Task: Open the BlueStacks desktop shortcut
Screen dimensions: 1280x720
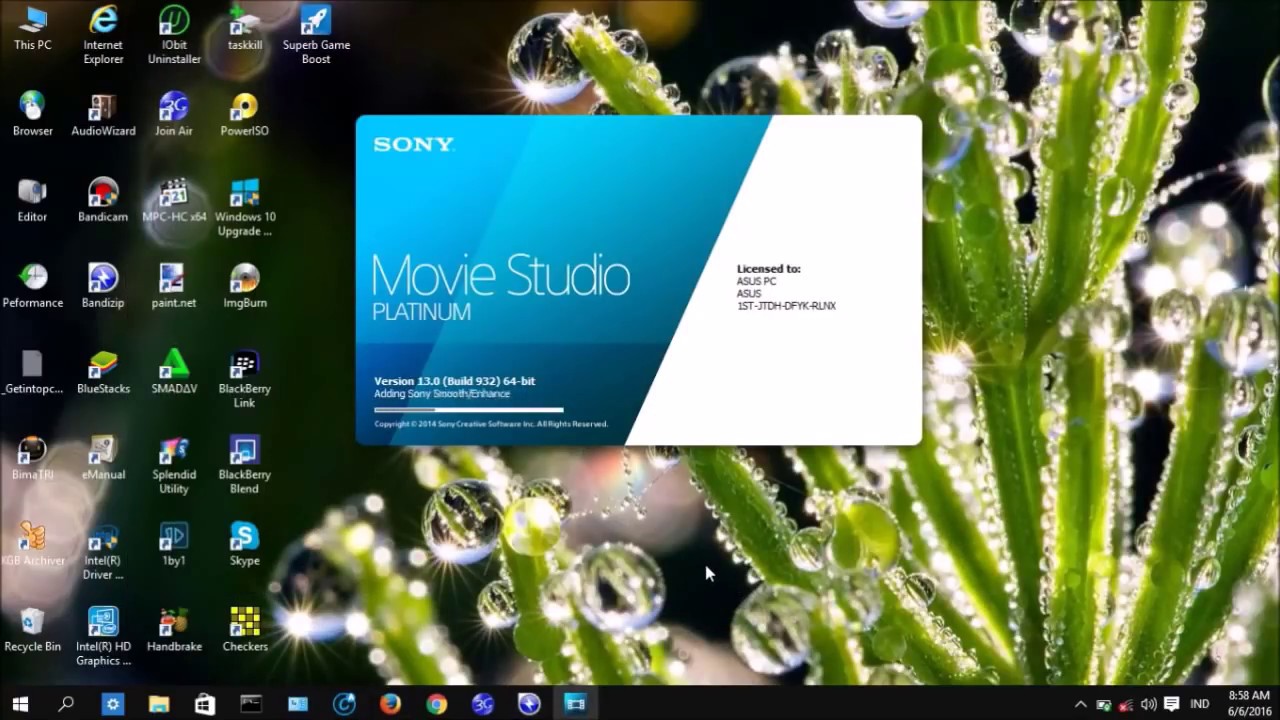Action: 103,373
